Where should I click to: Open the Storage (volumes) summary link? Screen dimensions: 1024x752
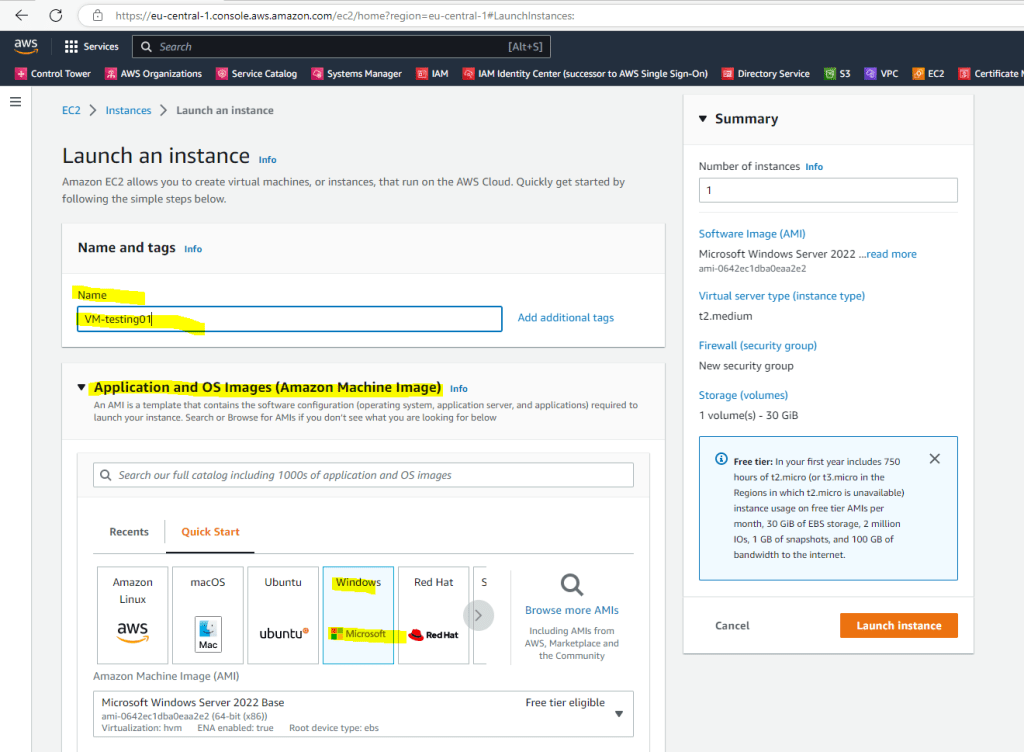point(743,395)
